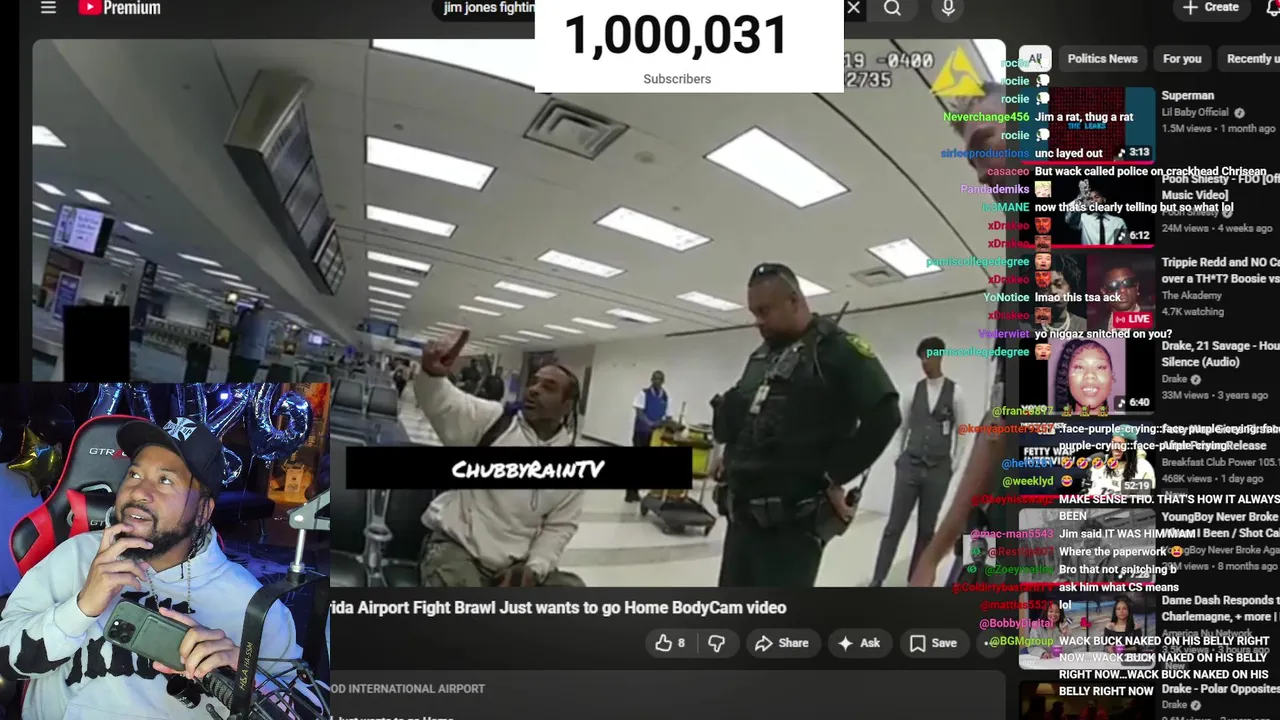This screenshot has height=720, width=1280.
Task: Open 'Pooh Shiesty - FDO' video title
Action: coord(1221,186)
